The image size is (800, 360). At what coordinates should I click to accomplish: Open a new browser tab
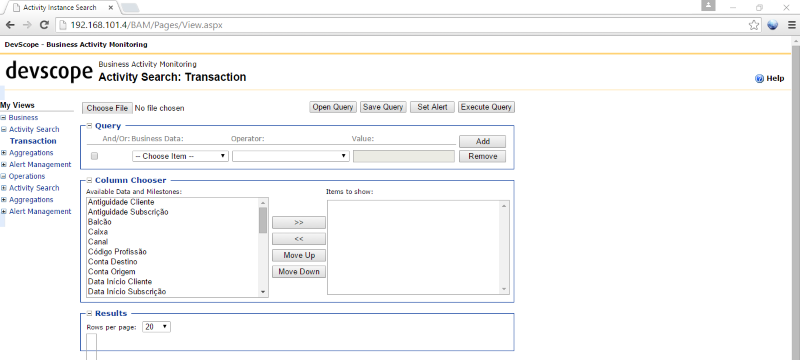pos(131,7)
